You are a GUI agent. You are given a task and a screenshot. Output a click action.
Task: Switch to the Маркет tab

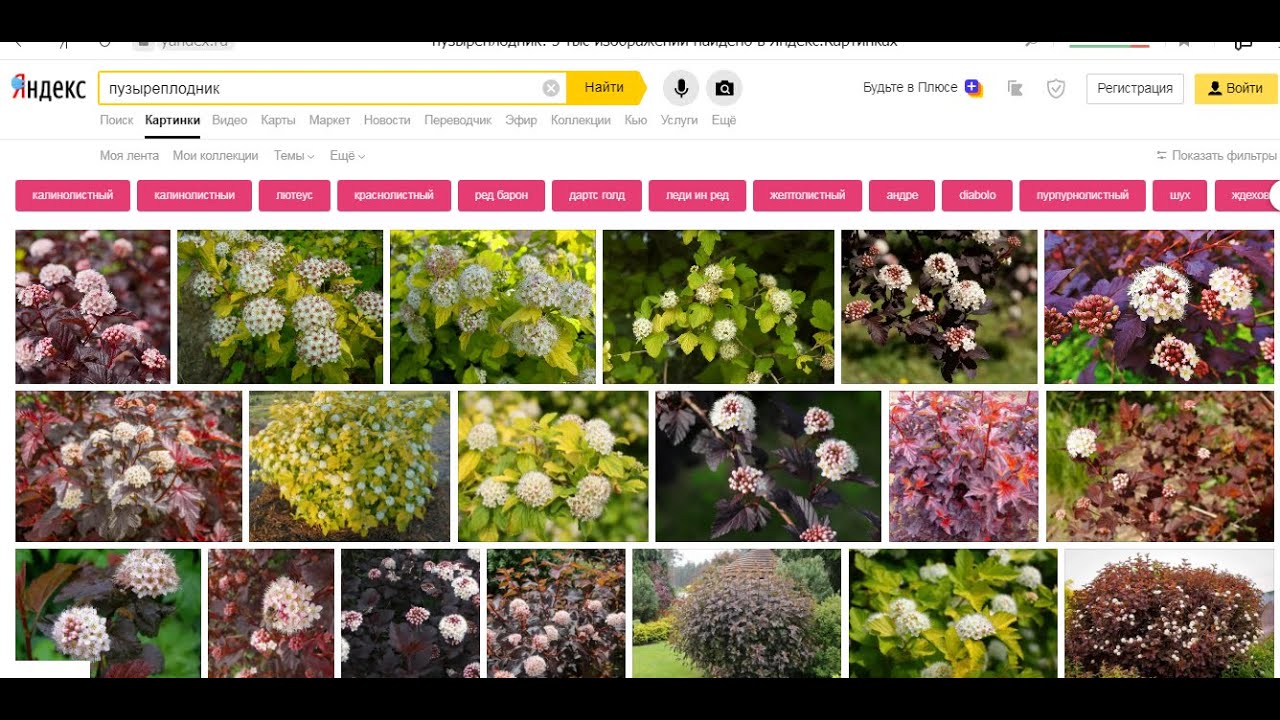(x=329, y=120)
